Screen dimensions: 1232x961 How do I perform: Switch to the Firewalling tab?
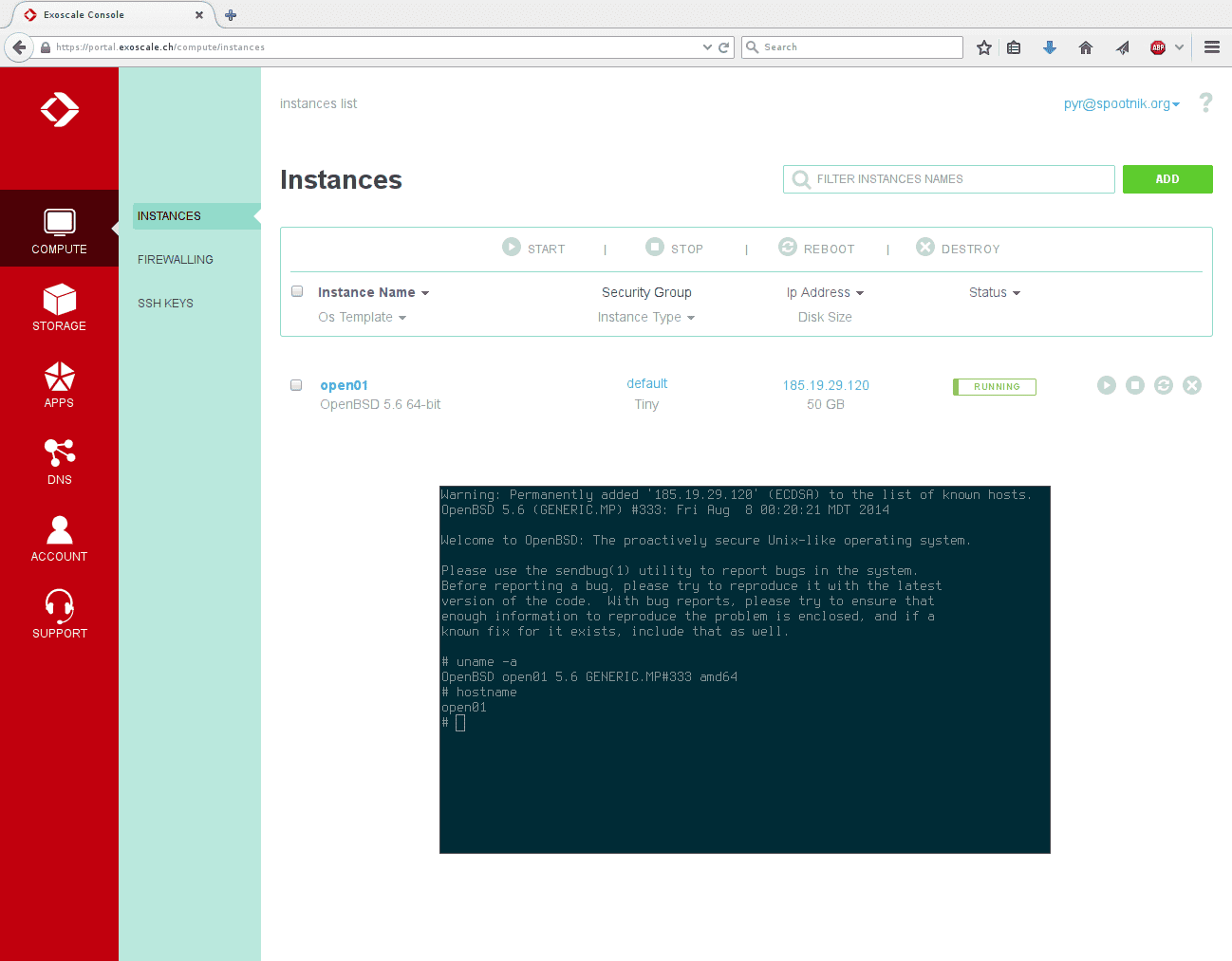tap(175, 259)
